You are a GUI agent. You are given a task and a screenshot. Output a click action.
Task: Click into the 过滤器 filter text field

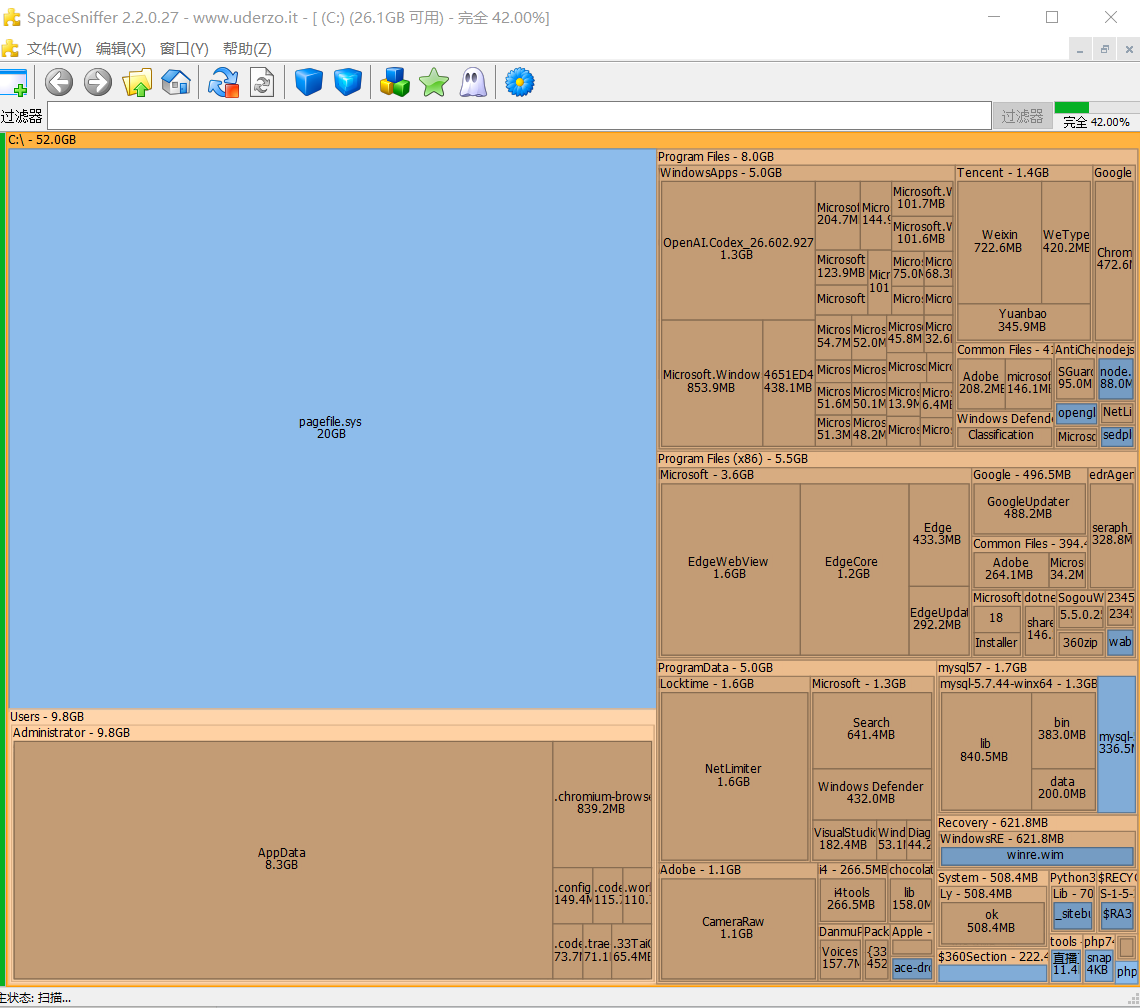[519, 116]
